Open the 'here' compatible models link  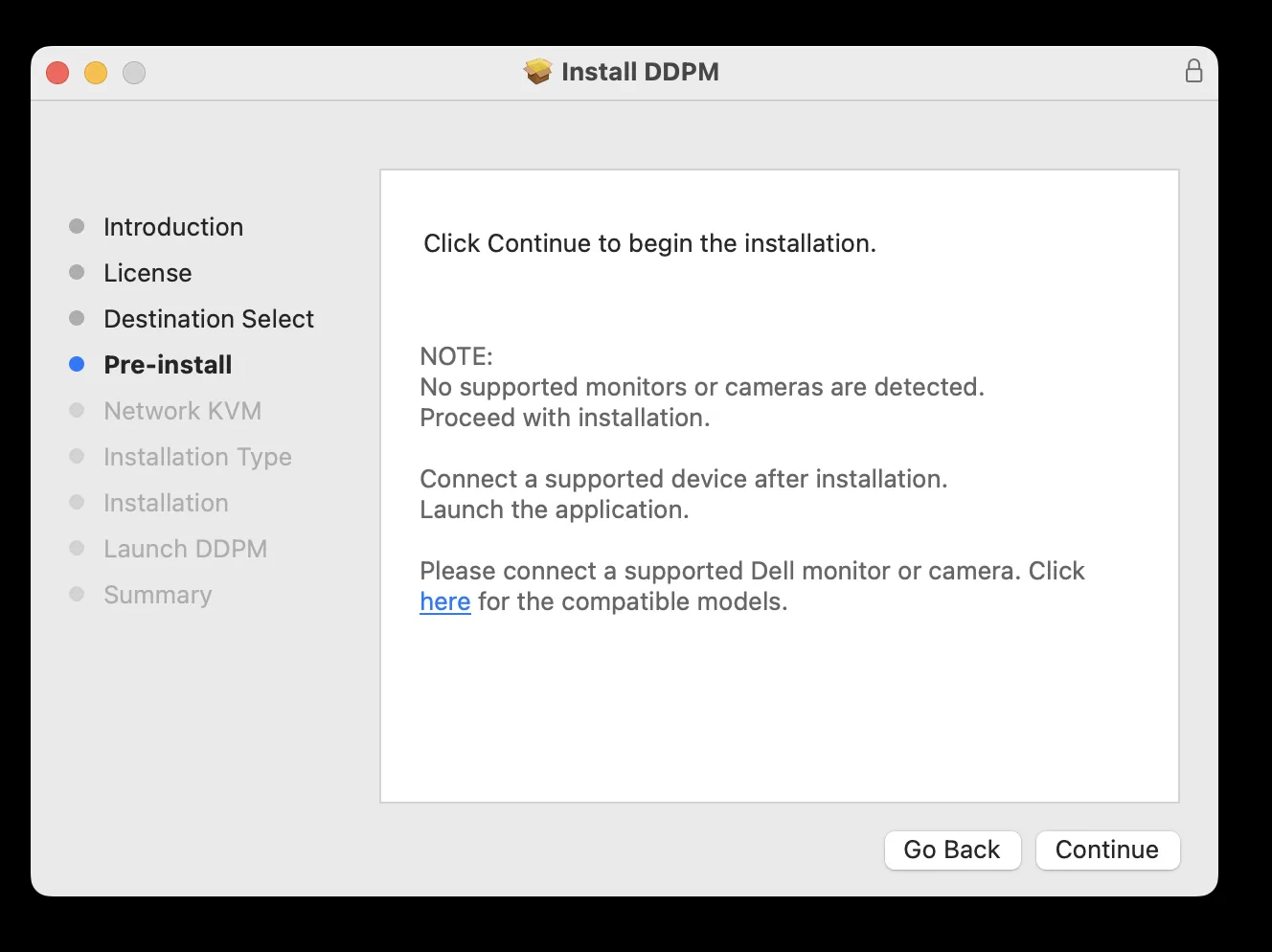(445, 601)
